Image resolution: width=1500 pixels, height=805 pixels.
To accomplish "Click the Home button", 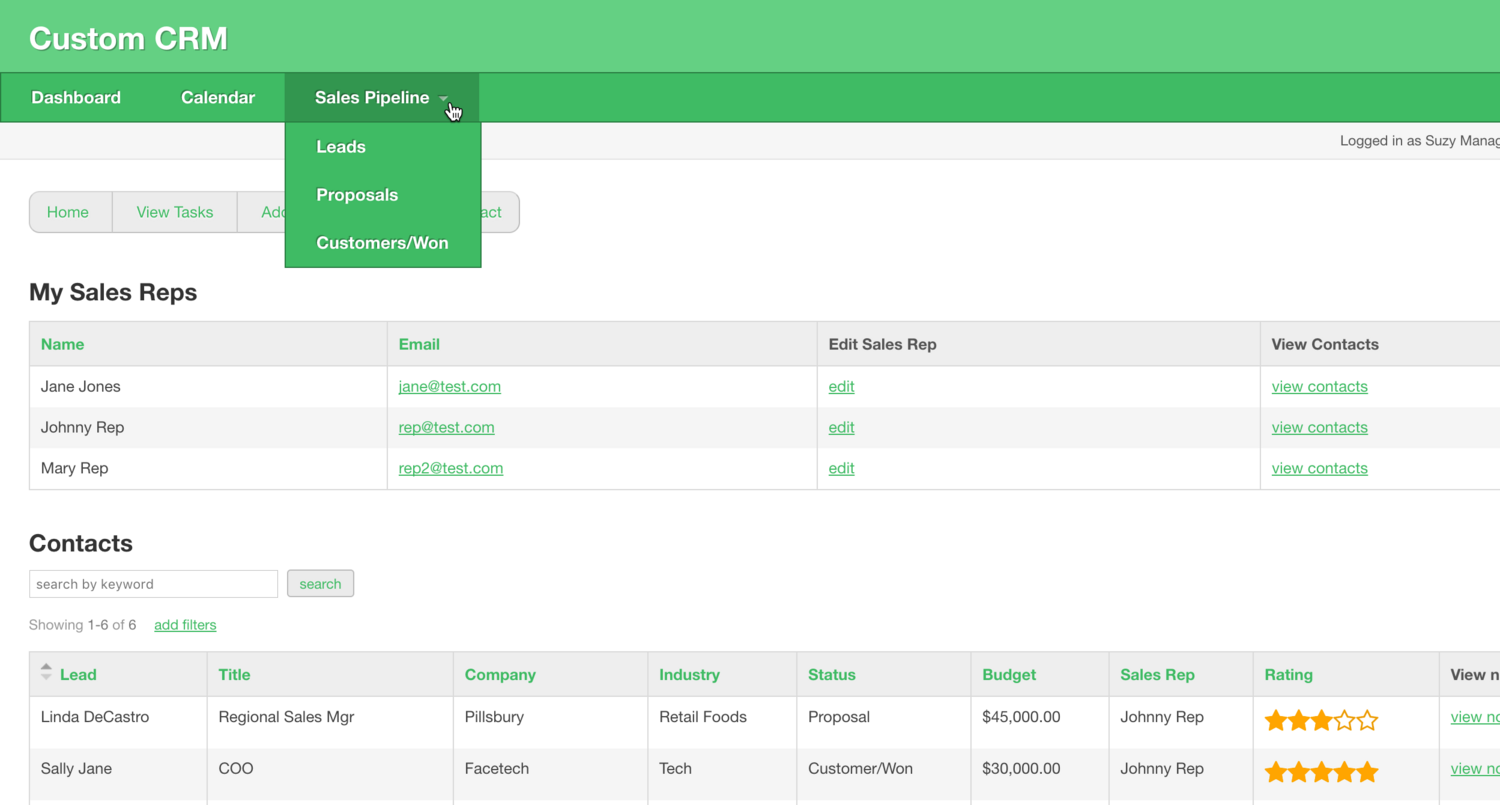I will pyautogui.click(x=68, y=212).
